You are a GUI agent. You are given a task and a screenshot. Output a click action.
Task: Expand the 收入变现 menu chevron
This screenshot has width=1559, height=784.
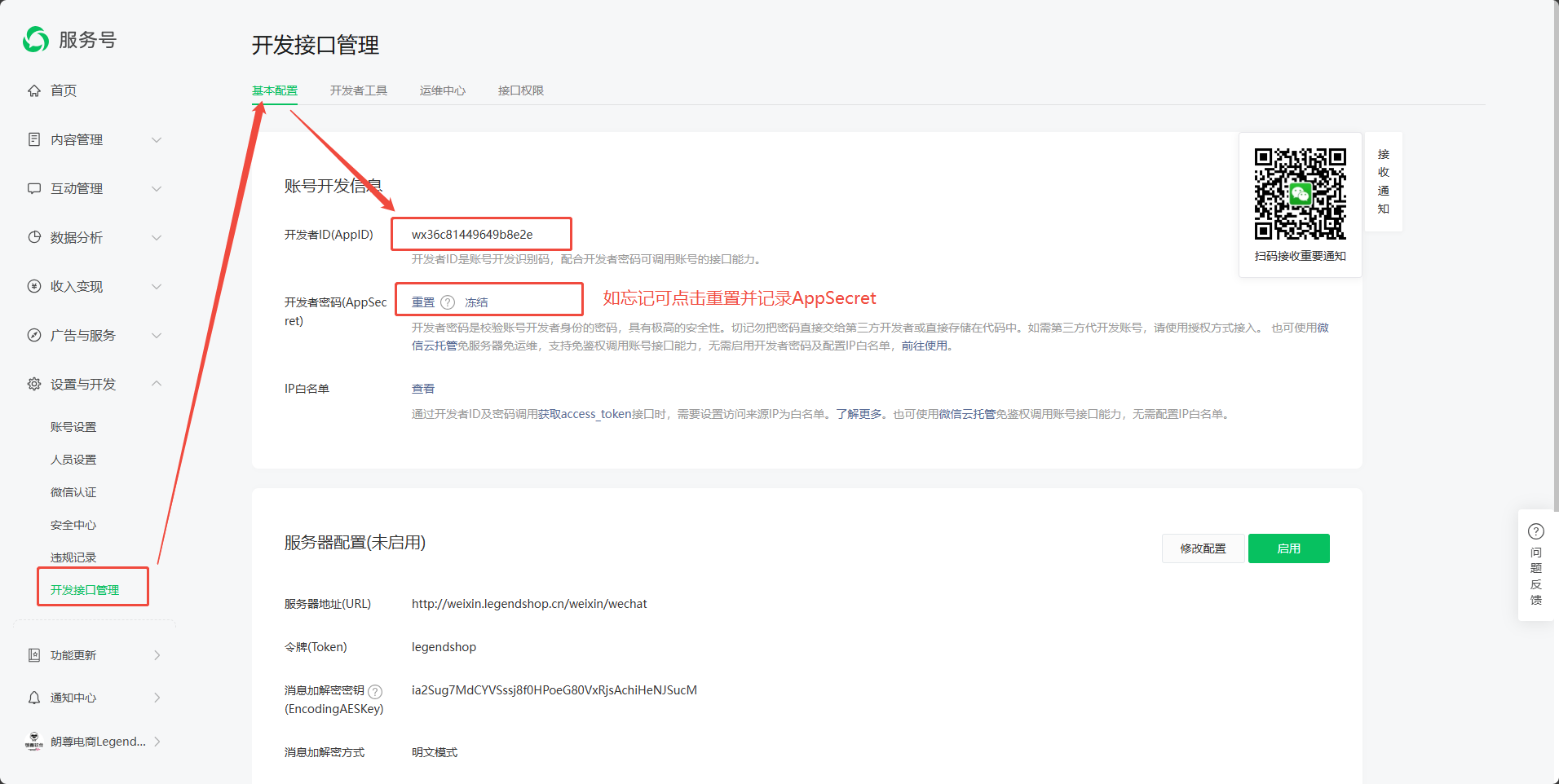pyautogui.click(x=157, y=287)
